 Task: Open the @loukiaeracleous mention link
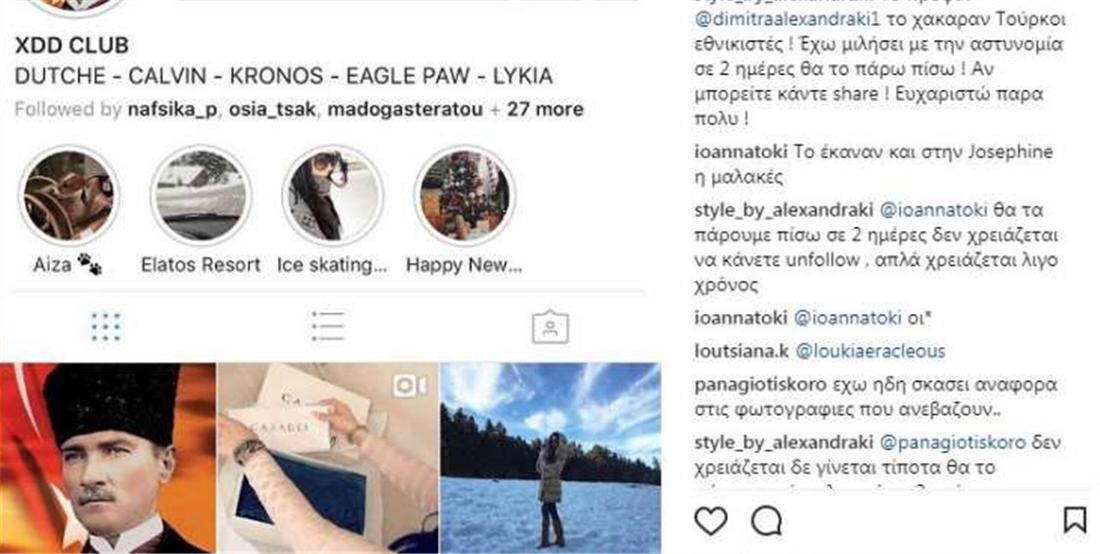[870, 351]
